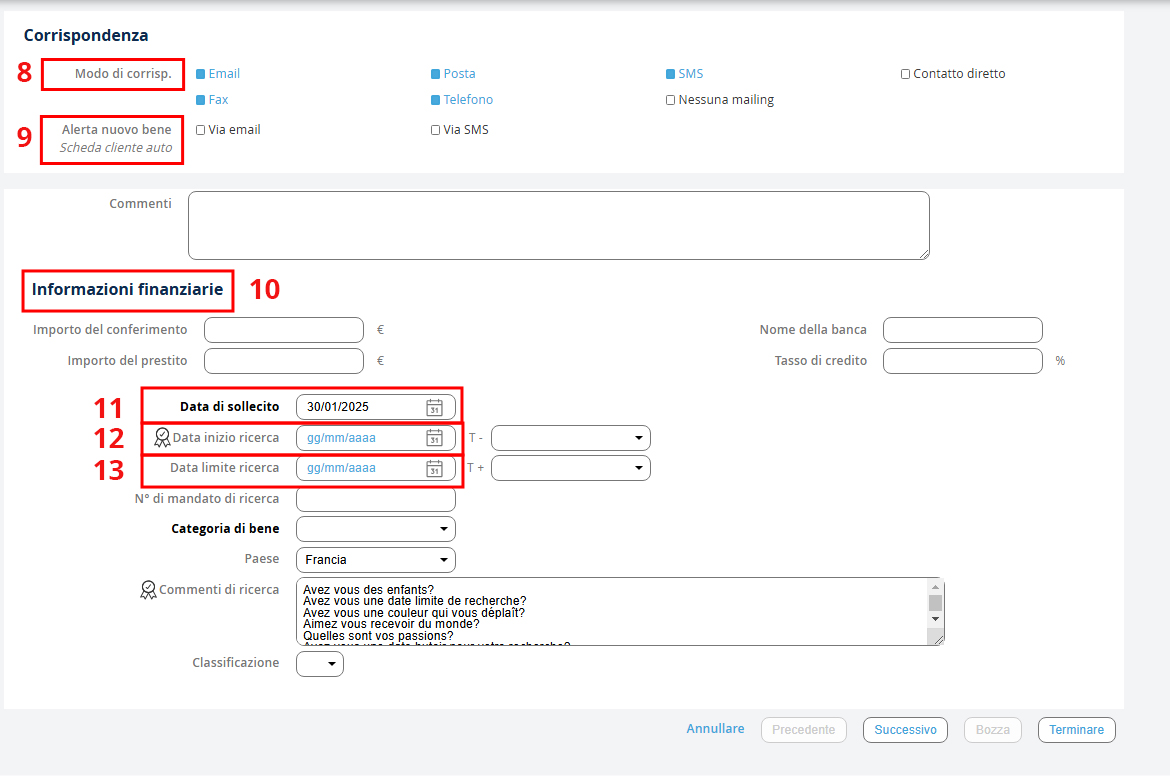Toggle the Telefono correspondence checkbox

coord(436,100)
